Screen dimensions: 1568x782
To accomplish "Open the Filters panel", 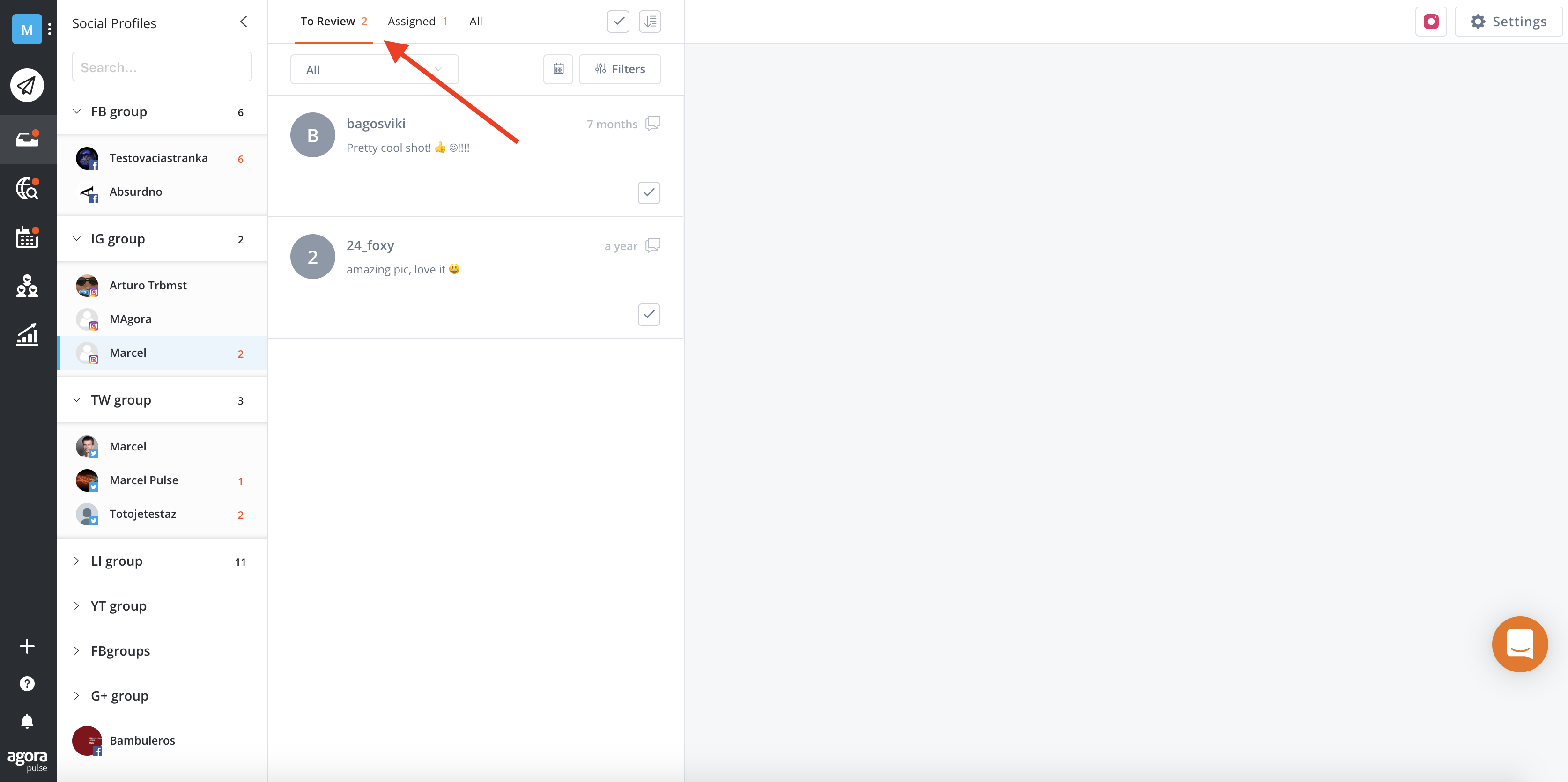I will tap(620, 68).
